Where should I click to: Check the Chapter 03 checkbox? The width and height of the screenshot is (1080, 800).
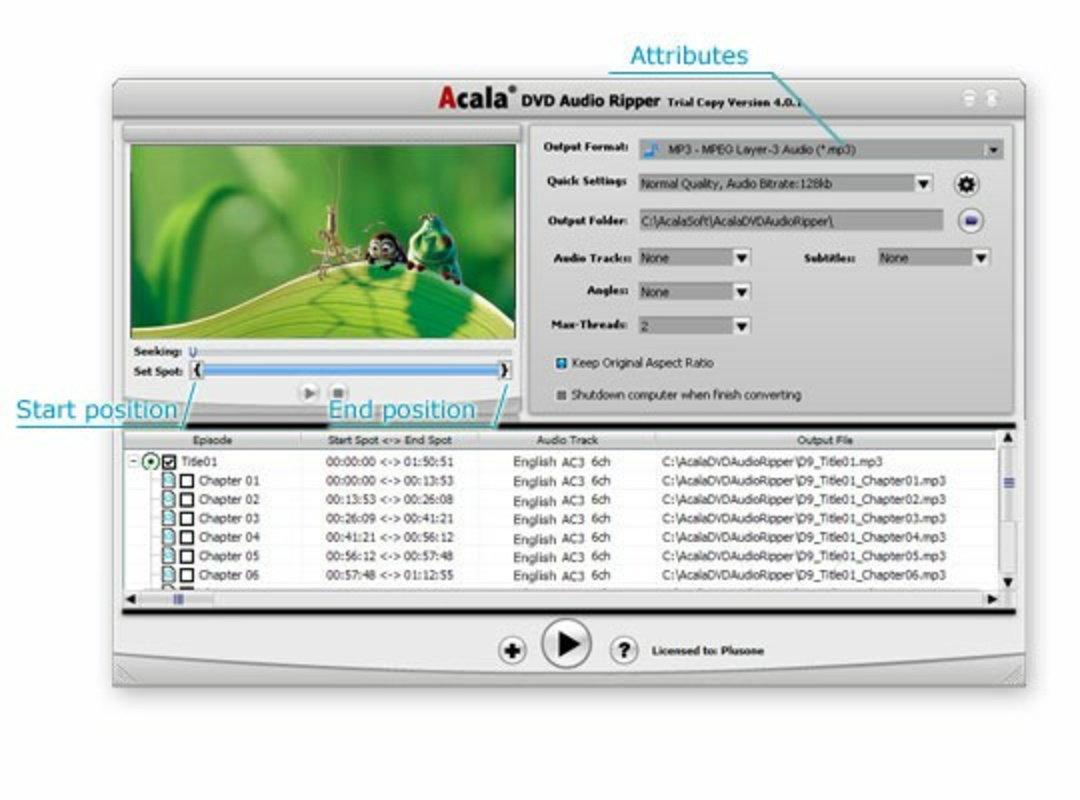pyautogui.click(x=187, y=518)
